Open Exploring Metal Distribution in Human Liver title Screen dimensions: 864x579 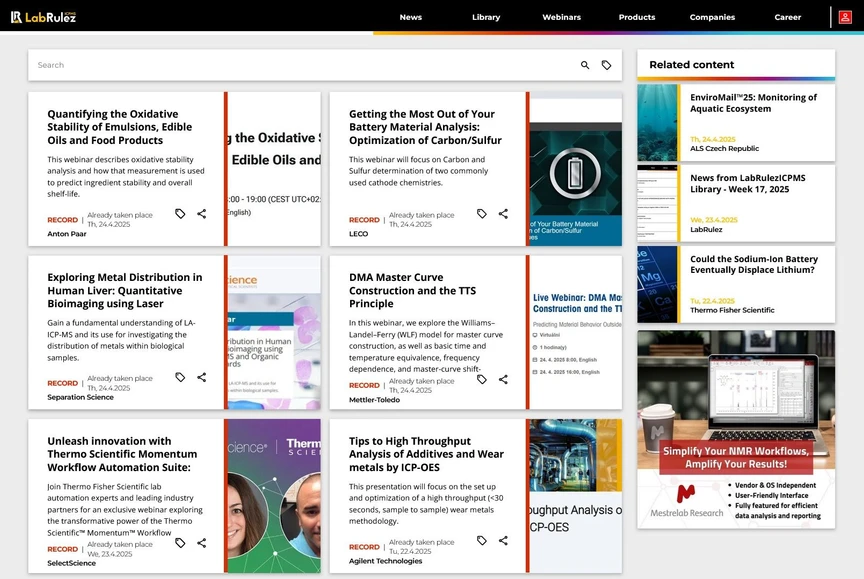[125, 290]
